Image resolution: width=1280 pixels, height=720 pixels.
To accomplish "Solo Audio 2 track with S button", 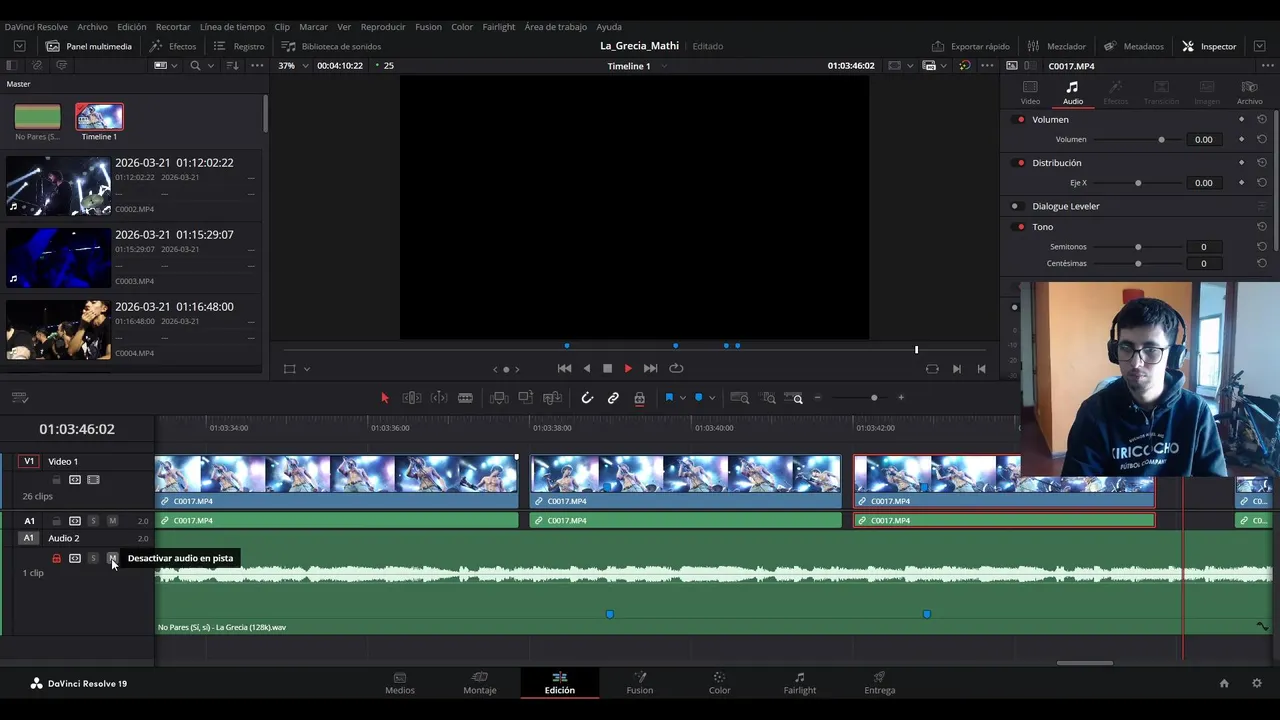I will click(93, 558).
